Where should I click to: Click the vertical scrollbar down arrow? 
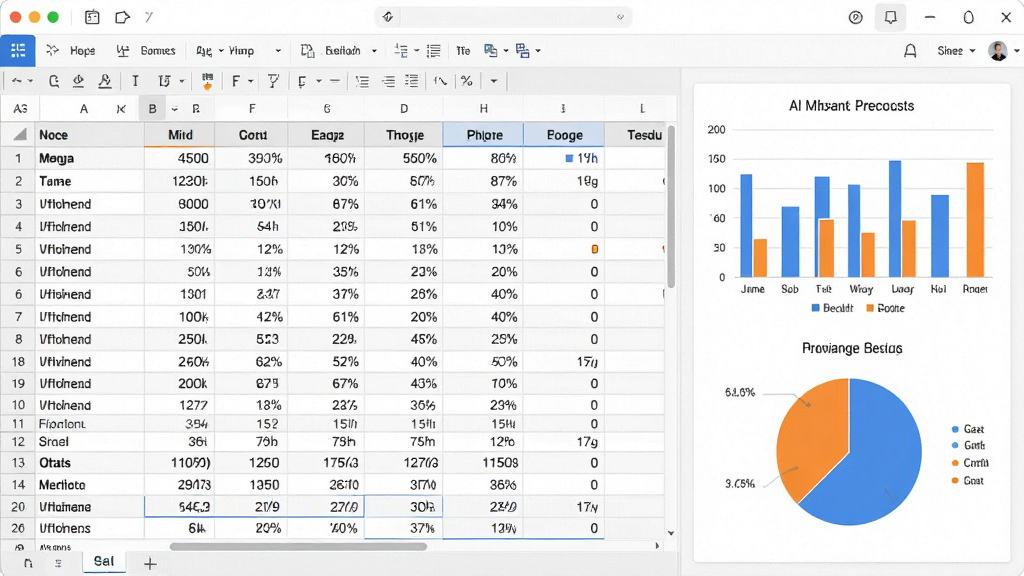point(671,534)
